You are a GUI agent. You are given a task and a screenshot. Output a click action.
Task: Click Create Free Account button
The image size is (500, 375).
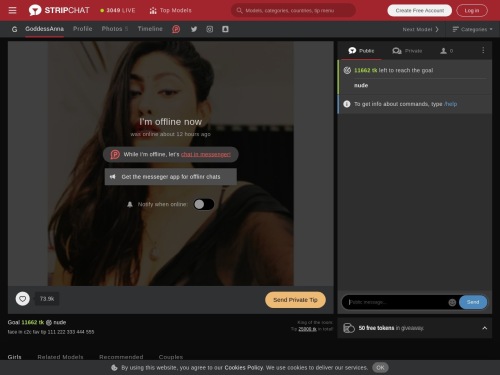point(419,10)
